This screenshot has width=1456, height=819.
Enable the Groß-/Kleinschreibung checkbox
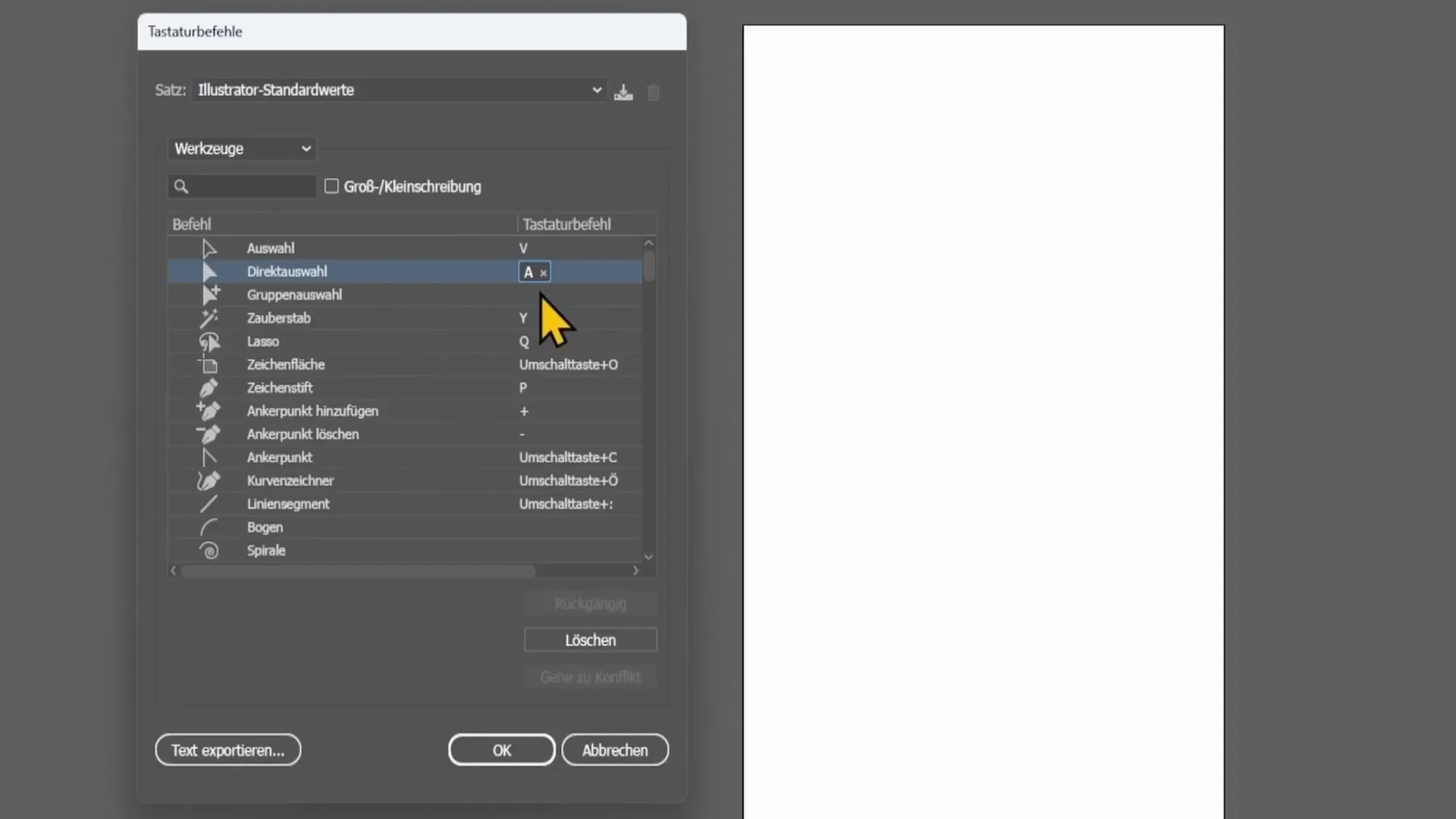pos(331,186)
